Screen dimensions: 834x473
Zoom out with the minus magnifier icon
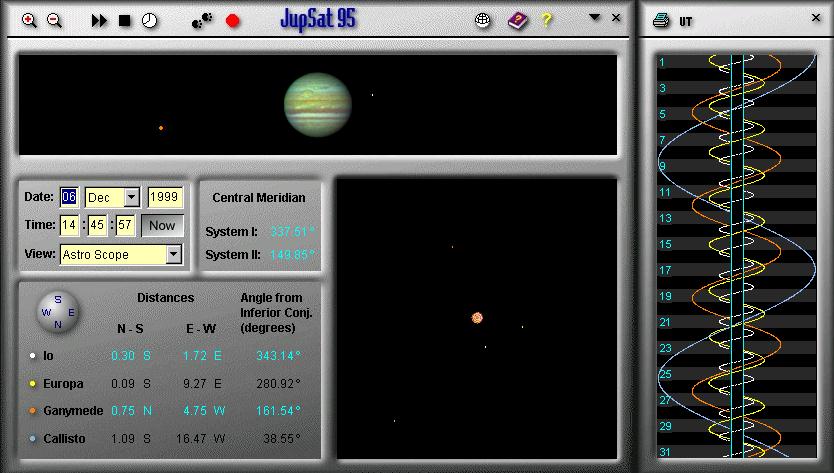point(54,21)
